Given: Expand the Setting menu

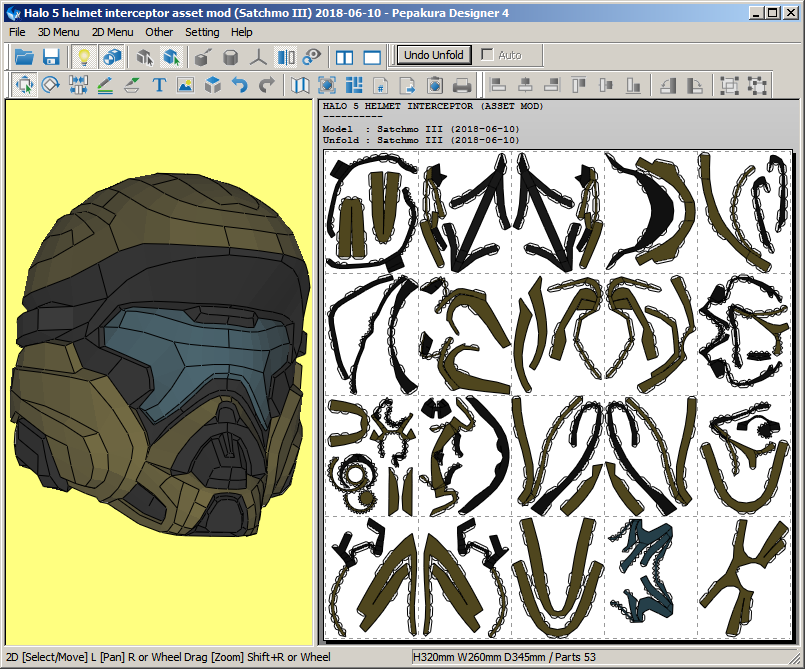Looking at the screenshot, I should click(x=202, y=32).
